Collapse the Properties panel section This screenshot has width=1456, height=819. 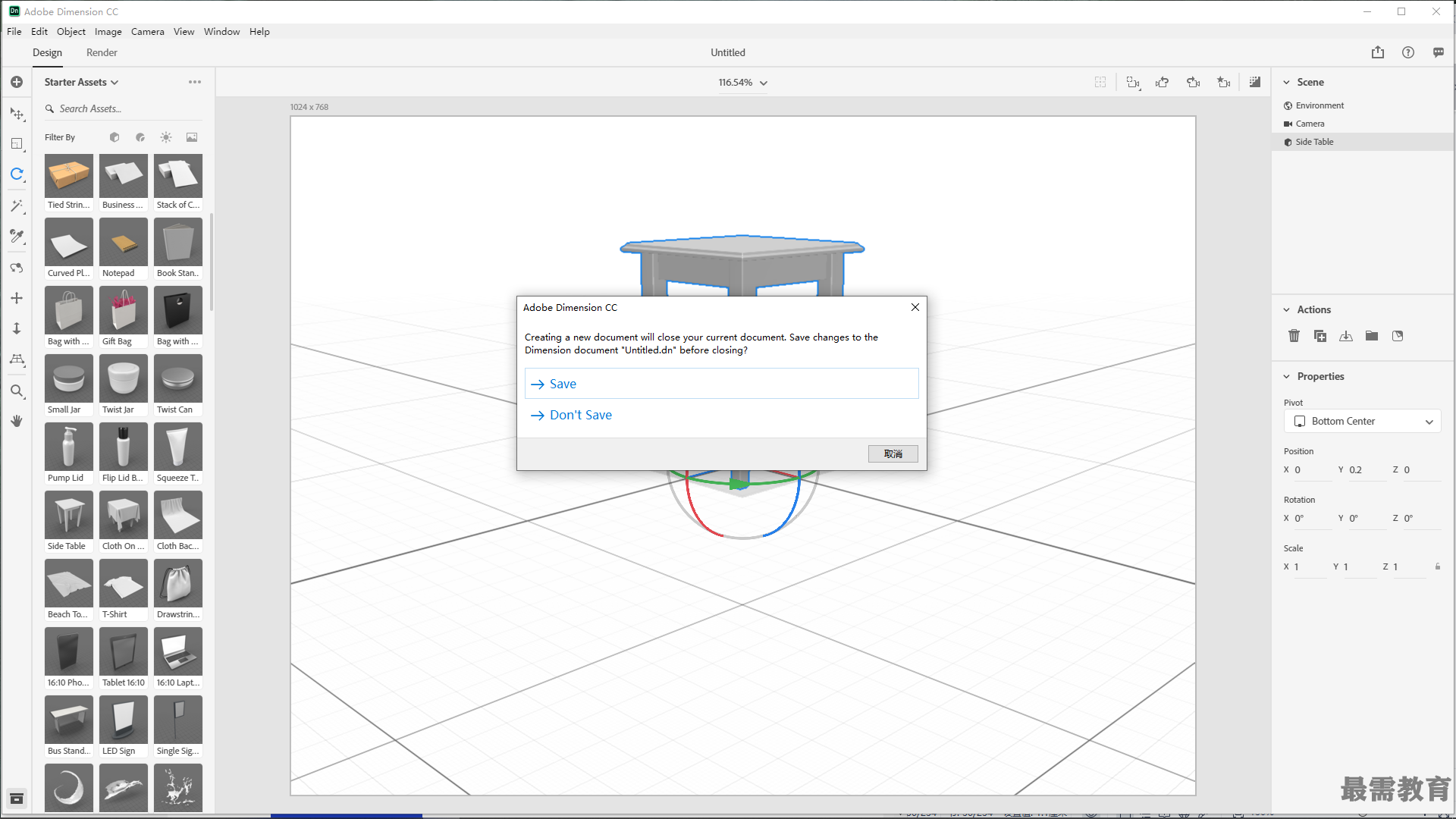pos(1286,376)
